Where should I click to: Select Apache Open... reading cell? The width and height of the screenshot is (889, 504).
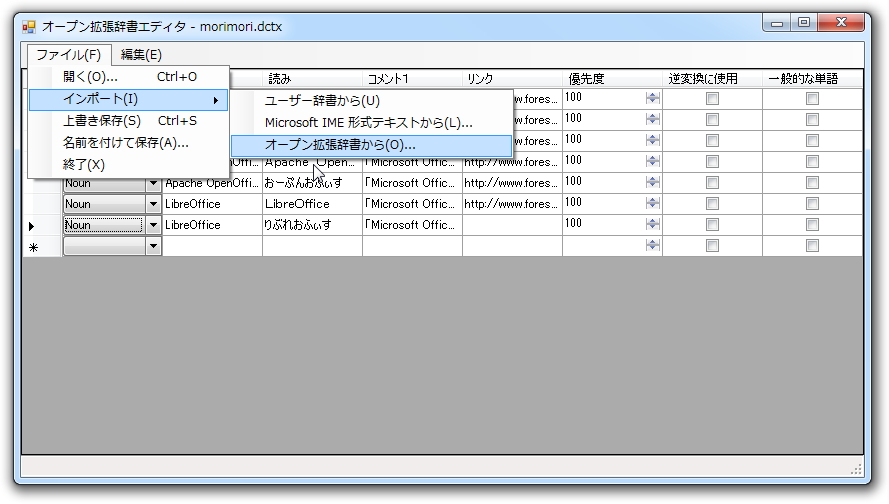click(312, 164)
